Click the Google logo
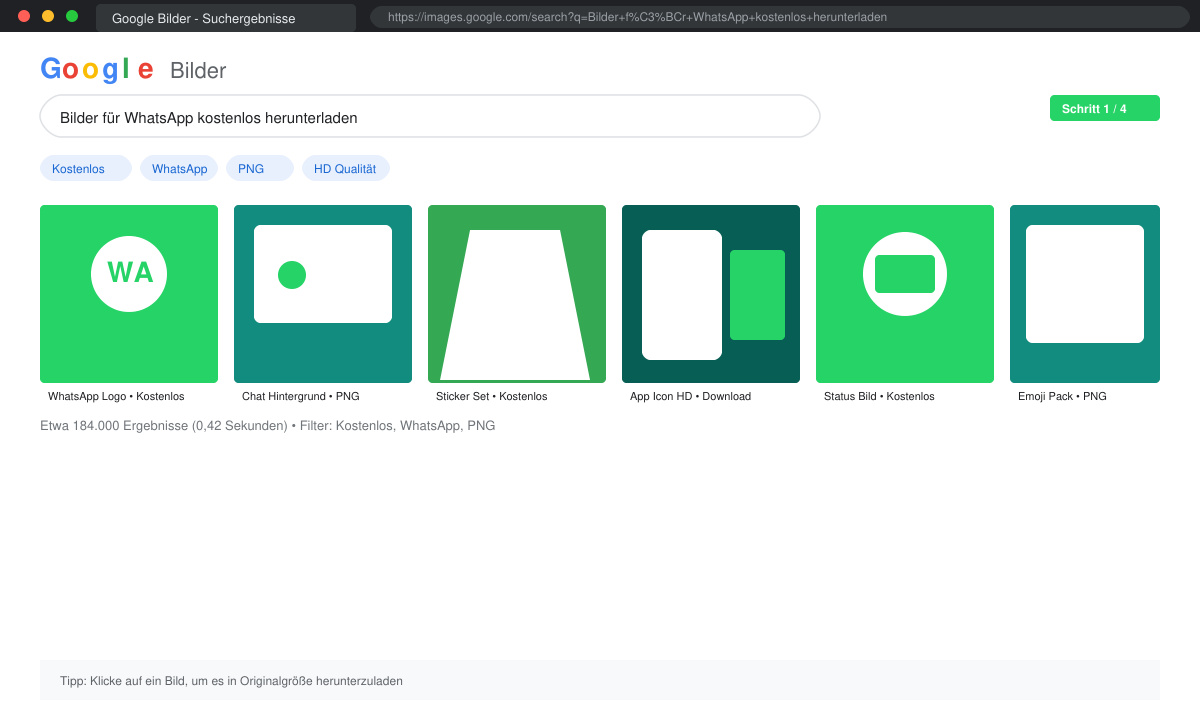The image size is (1200, 720). (97, 69)
